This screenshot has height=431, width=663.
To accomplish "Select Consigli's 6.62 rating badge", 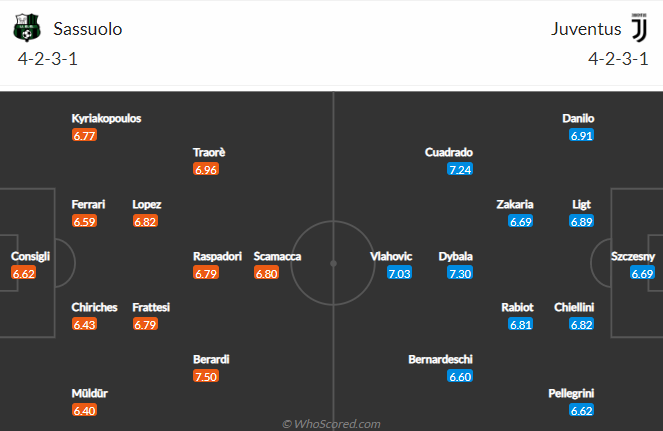I will (x=23, y=273).
